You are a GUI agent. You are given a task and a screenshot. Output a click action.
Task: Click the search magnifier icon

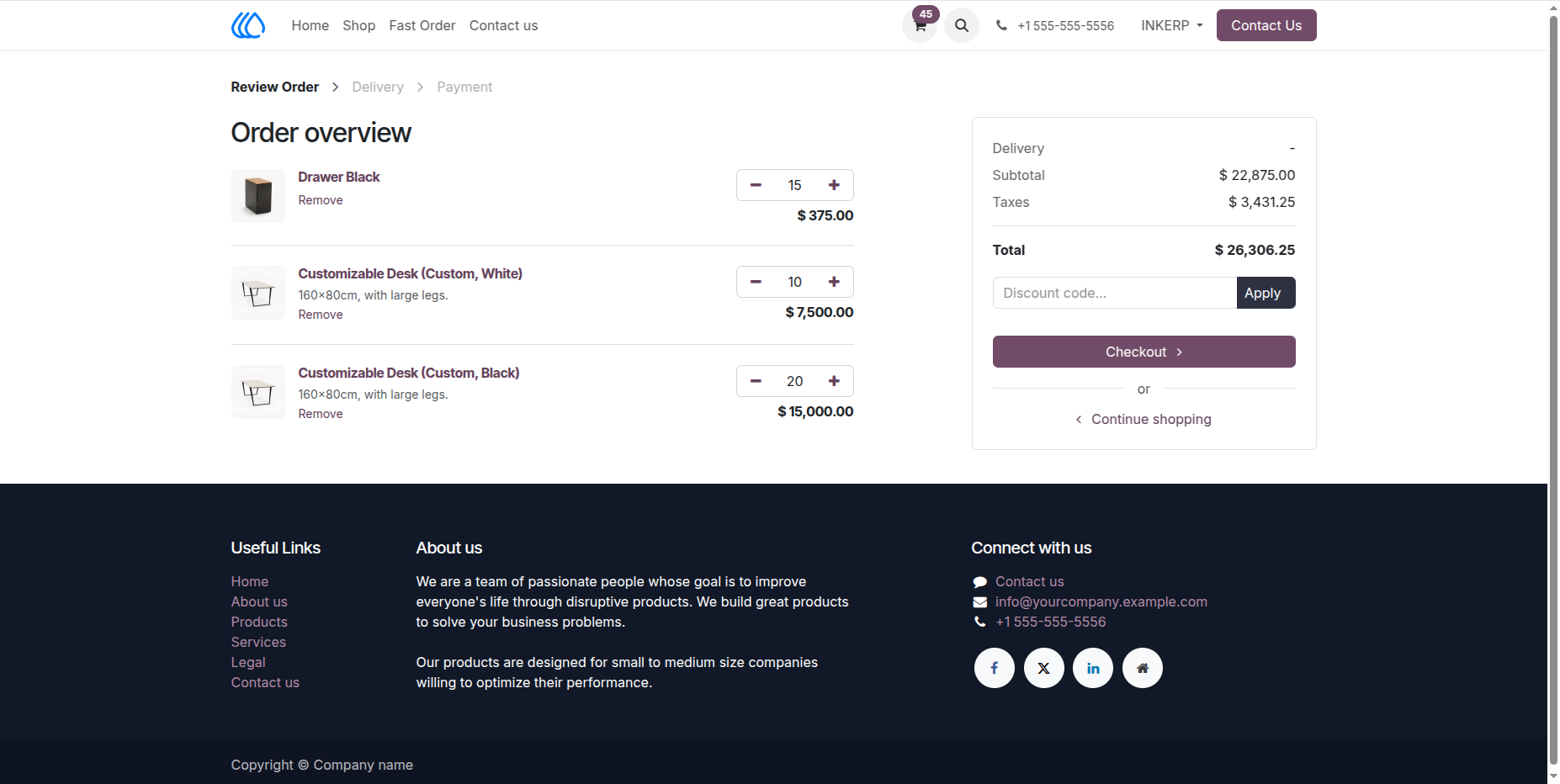coord(962,25)
